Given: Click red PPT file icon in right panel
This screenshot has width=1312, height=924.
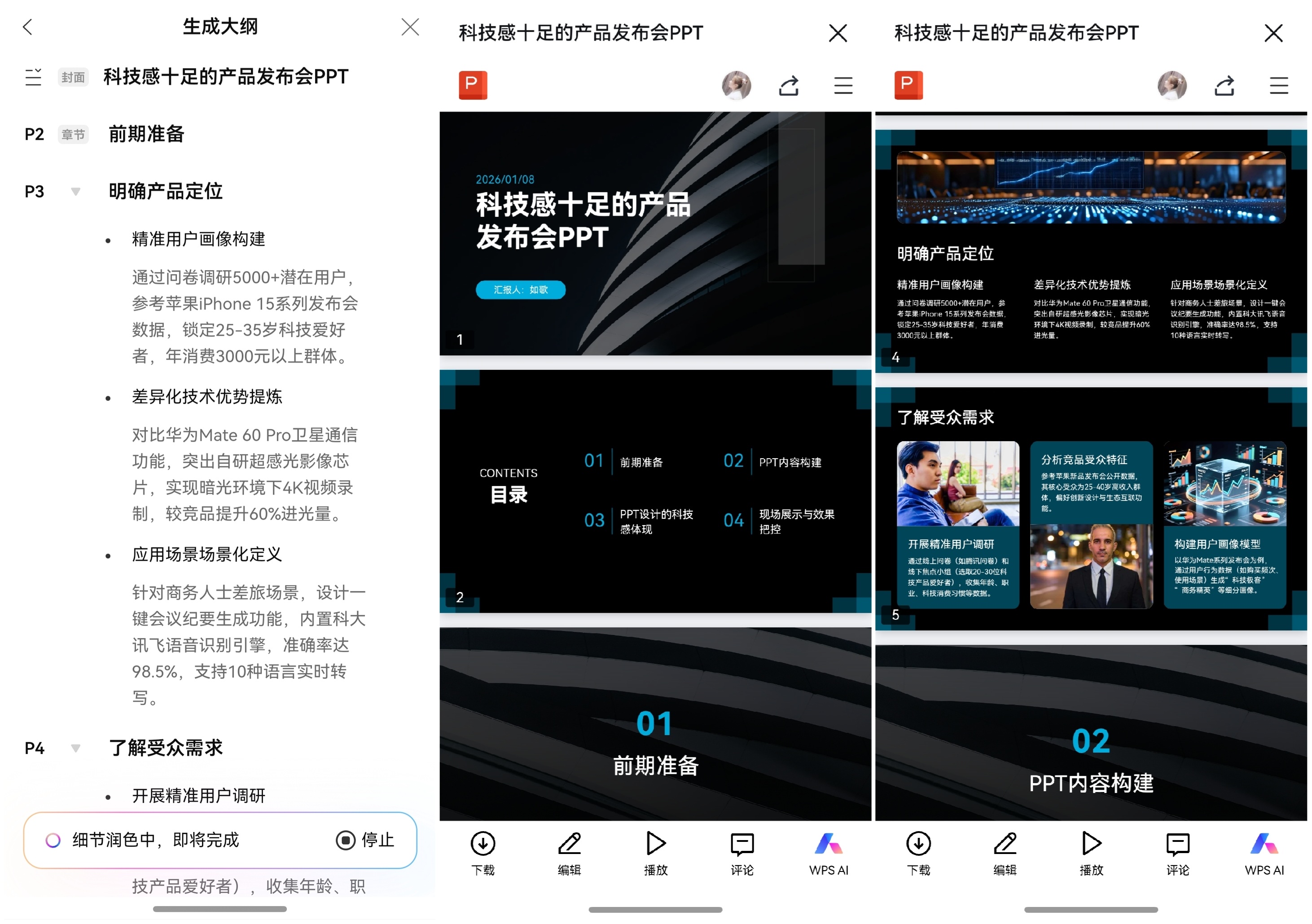Looking at the screenshot, I should [908, 85].
